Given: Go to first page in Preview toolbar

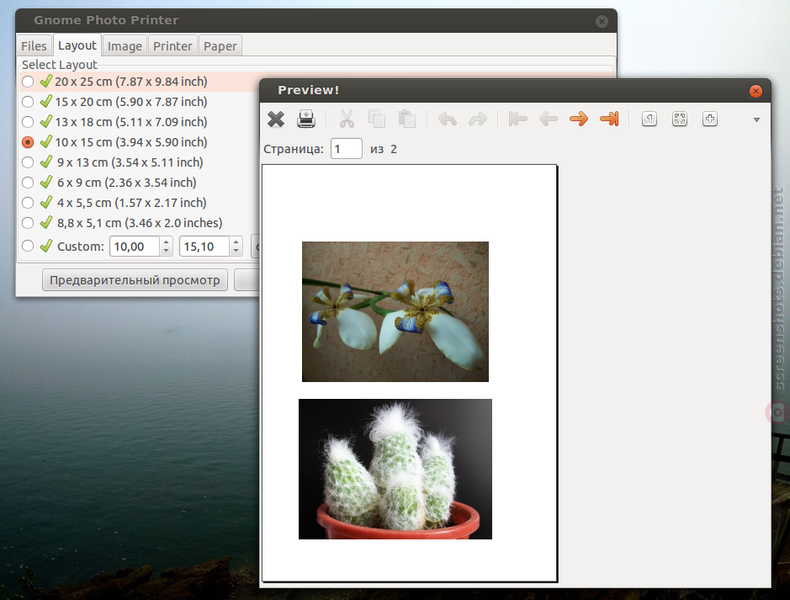Looking at the screenshot, I should [517, 119].
